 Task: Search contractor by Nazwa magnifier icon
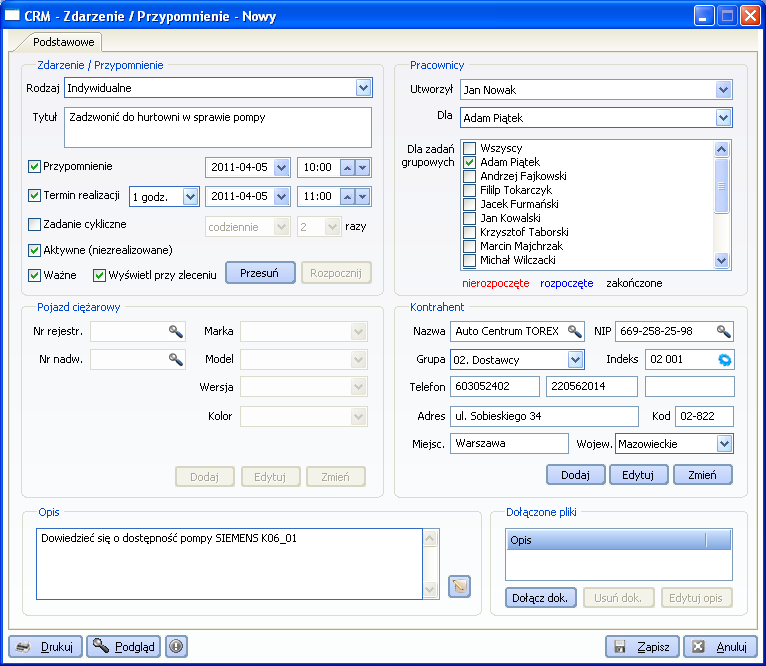[575, 331]
